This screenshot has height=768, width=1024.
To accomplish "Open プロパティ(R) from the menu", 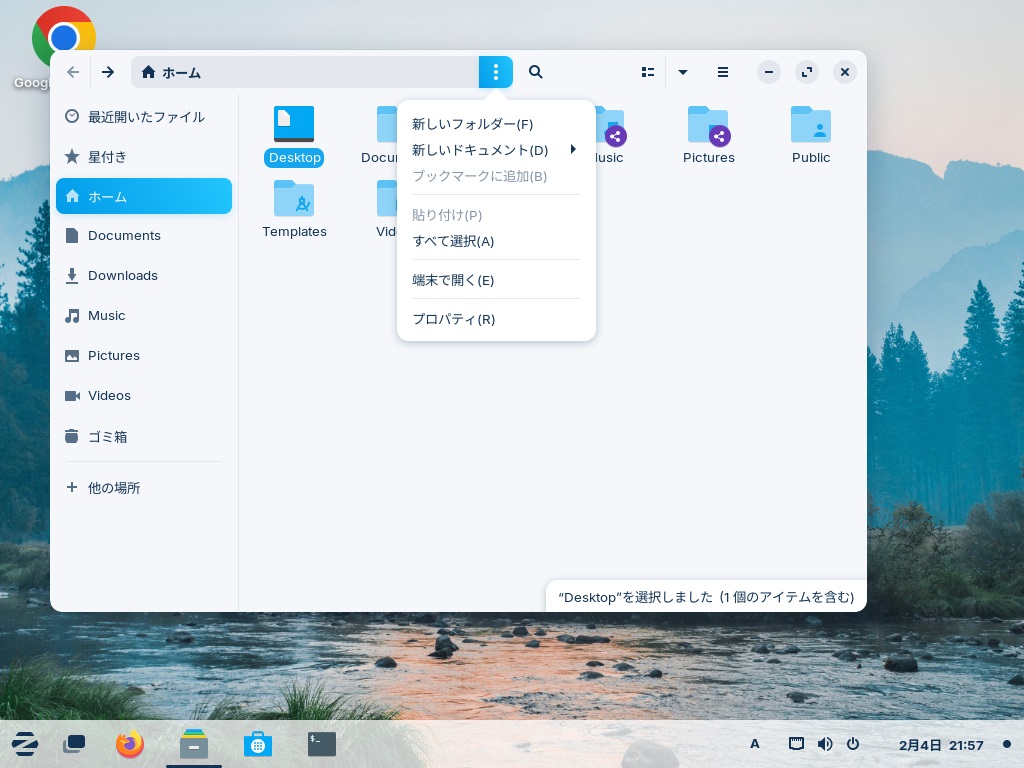I will point(453,319).
